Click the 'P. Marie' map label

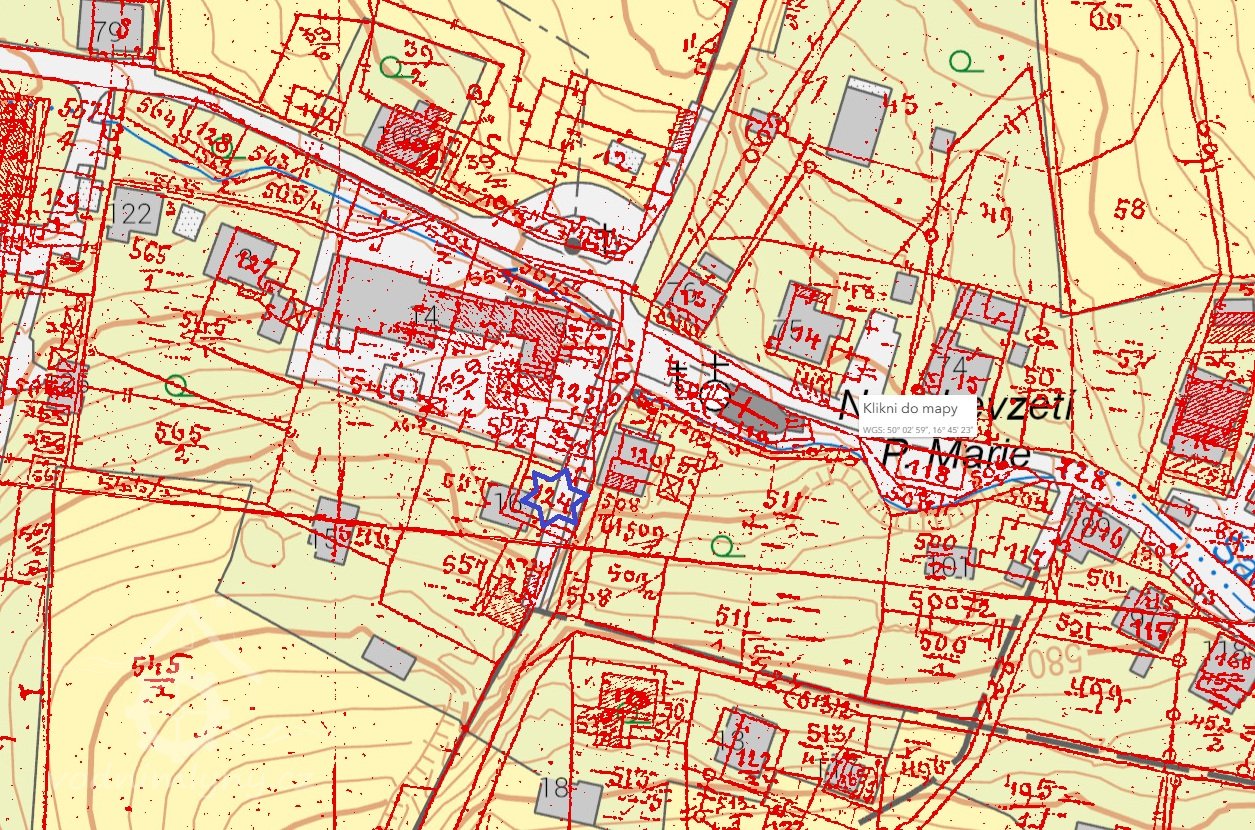[956, 455]
